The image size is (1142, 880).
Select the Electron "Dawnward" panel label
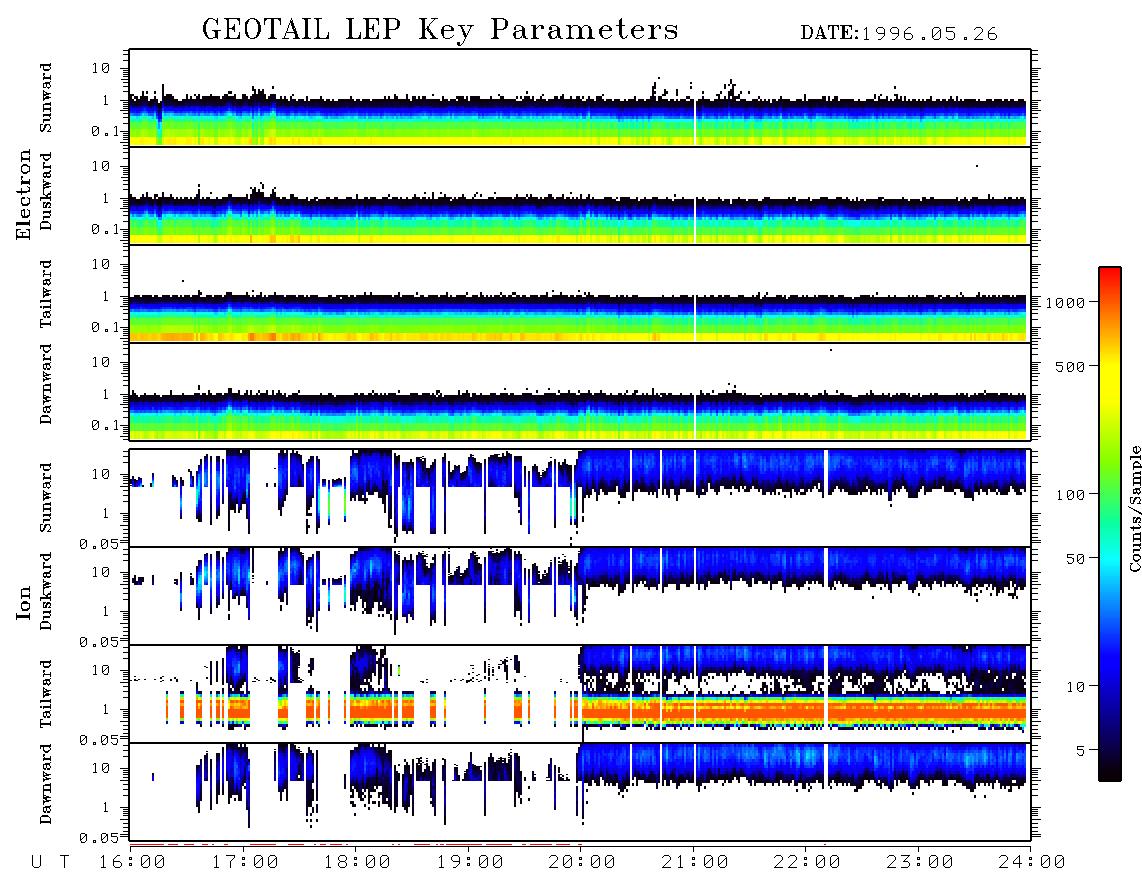pos(46,385)
